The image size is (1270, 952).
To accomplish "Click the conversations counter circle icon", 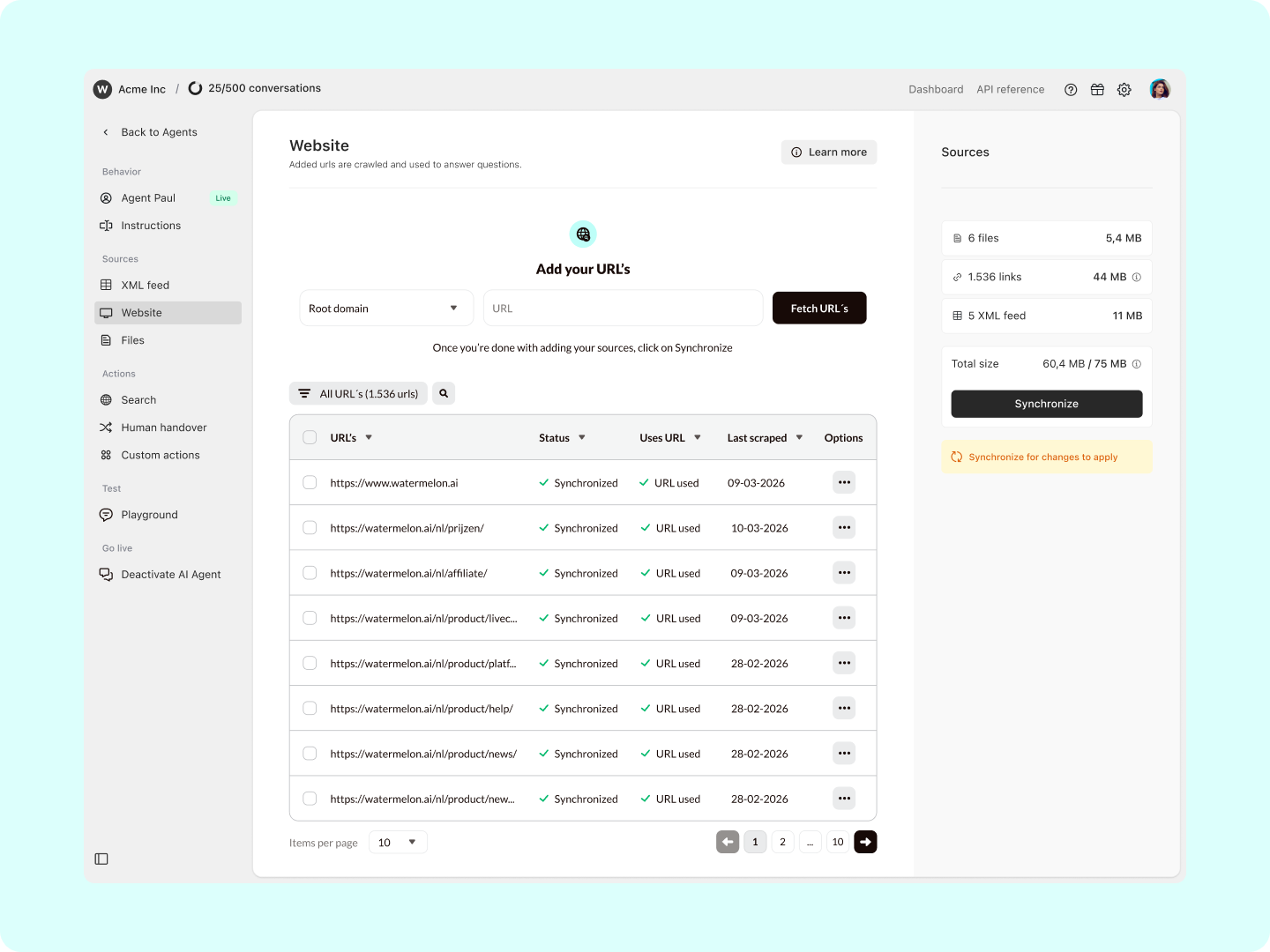I will coord(195,88).
